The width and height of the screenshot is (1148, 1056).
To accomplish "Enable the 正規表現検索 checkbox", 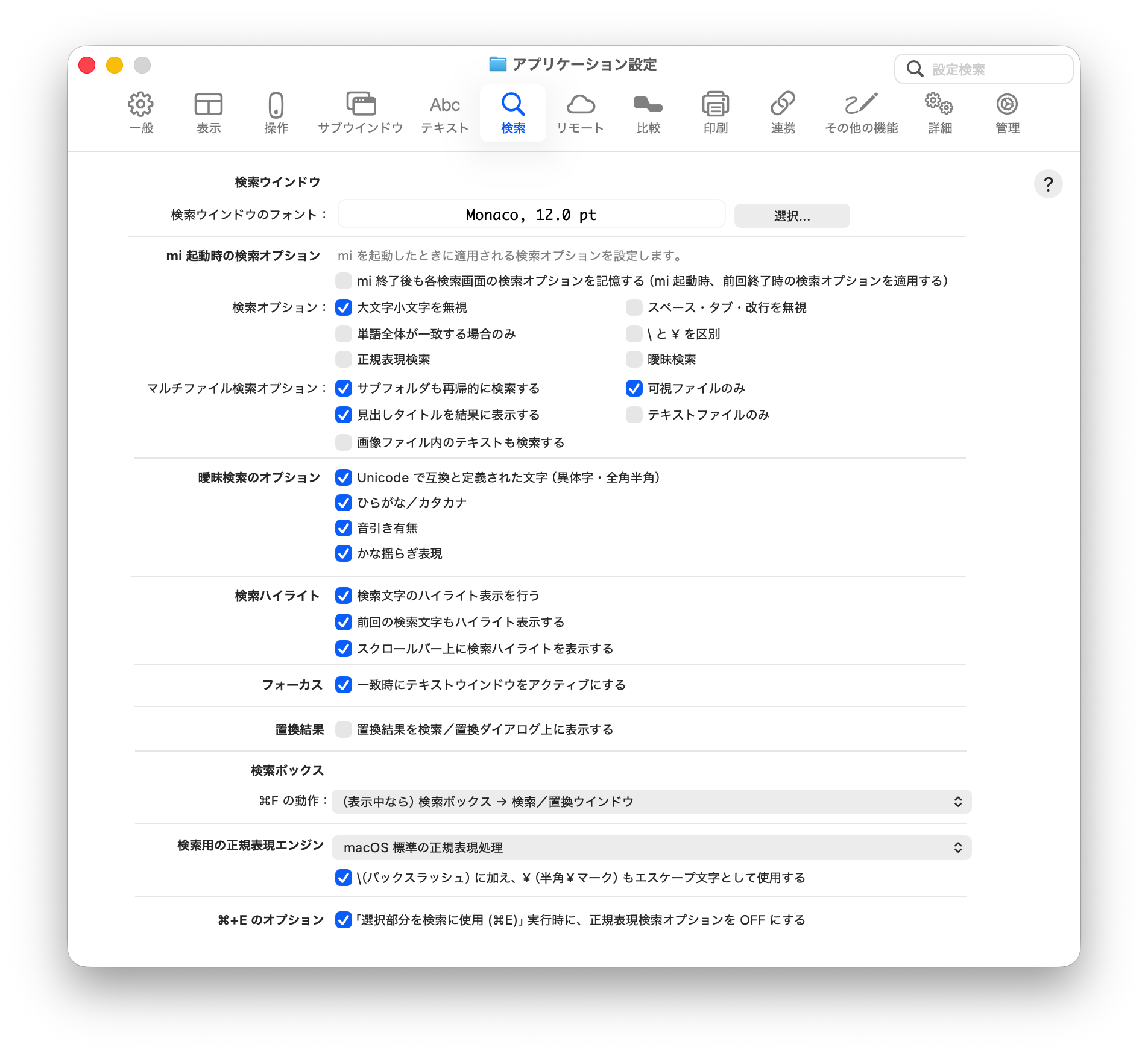I will tap(344, 359).
